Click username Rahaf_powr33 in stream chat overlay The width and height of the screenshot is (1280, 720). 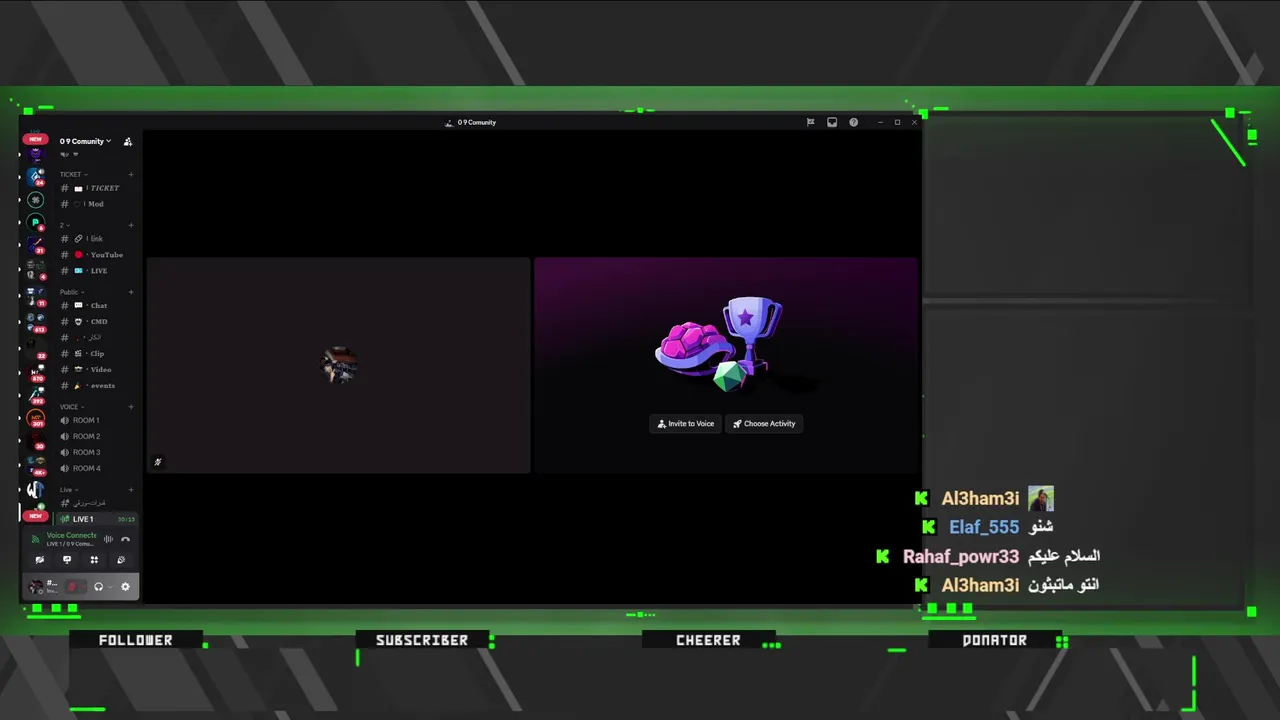(961, 556)
